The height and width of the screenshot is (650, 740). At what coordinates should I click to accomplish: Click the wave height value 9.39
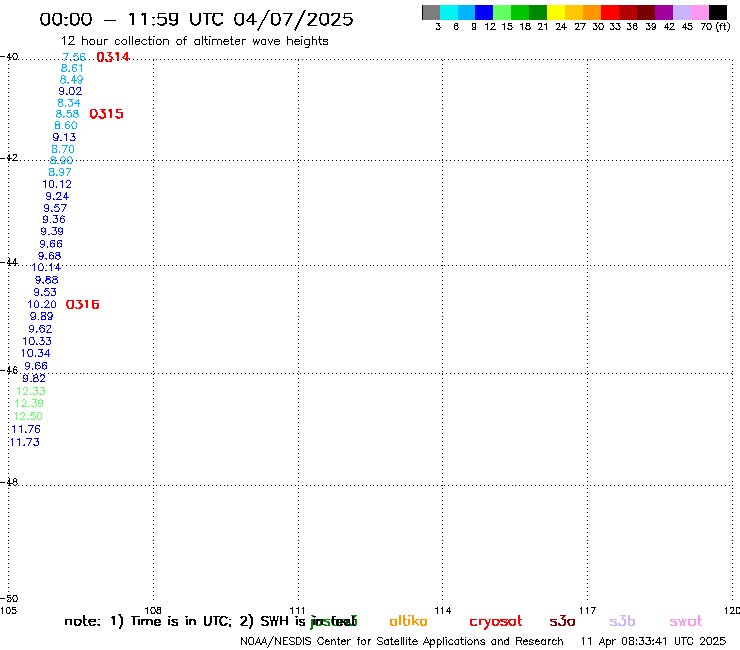pyautogui.click(x=52, y=231)
